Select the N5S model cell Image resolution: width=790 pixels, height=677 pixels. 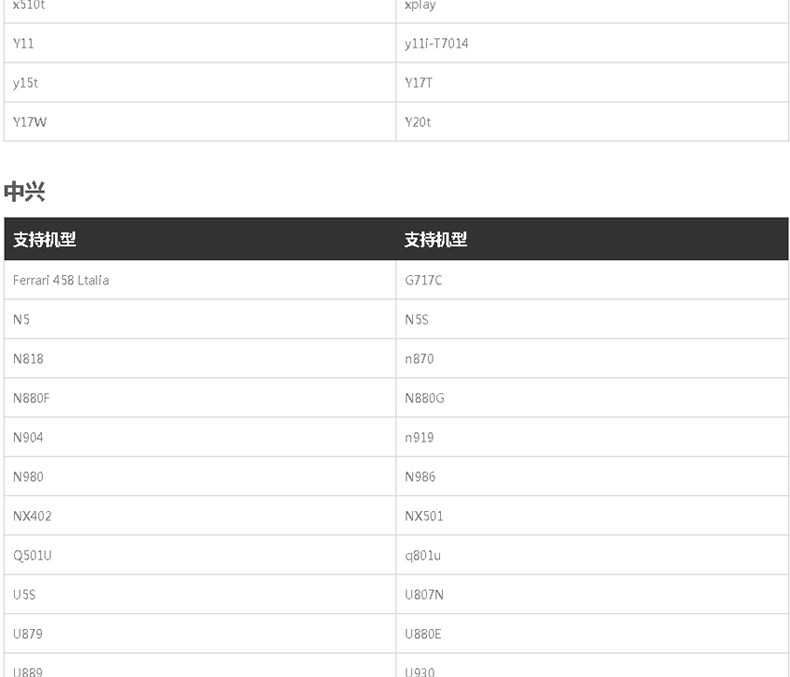[417, 319]
